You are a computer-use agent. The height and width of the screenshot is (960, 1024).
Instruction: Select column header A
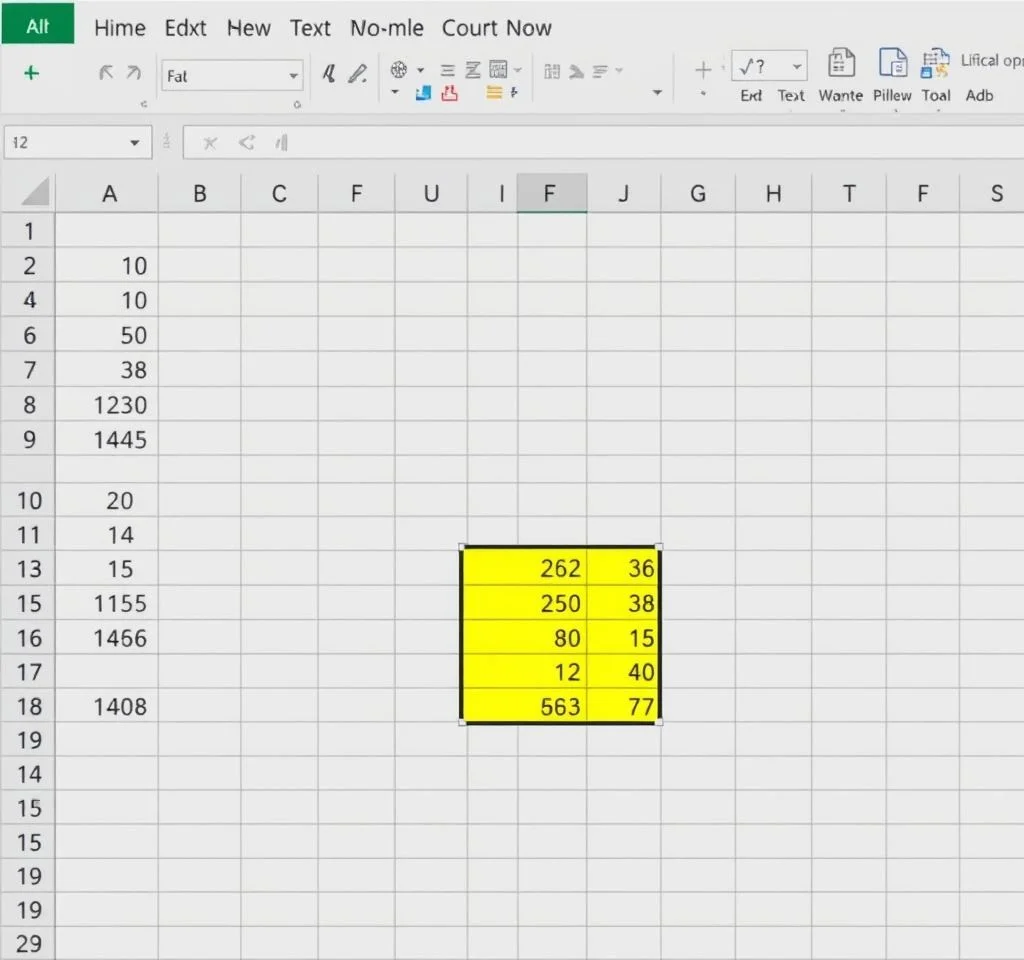click(109, 194)
